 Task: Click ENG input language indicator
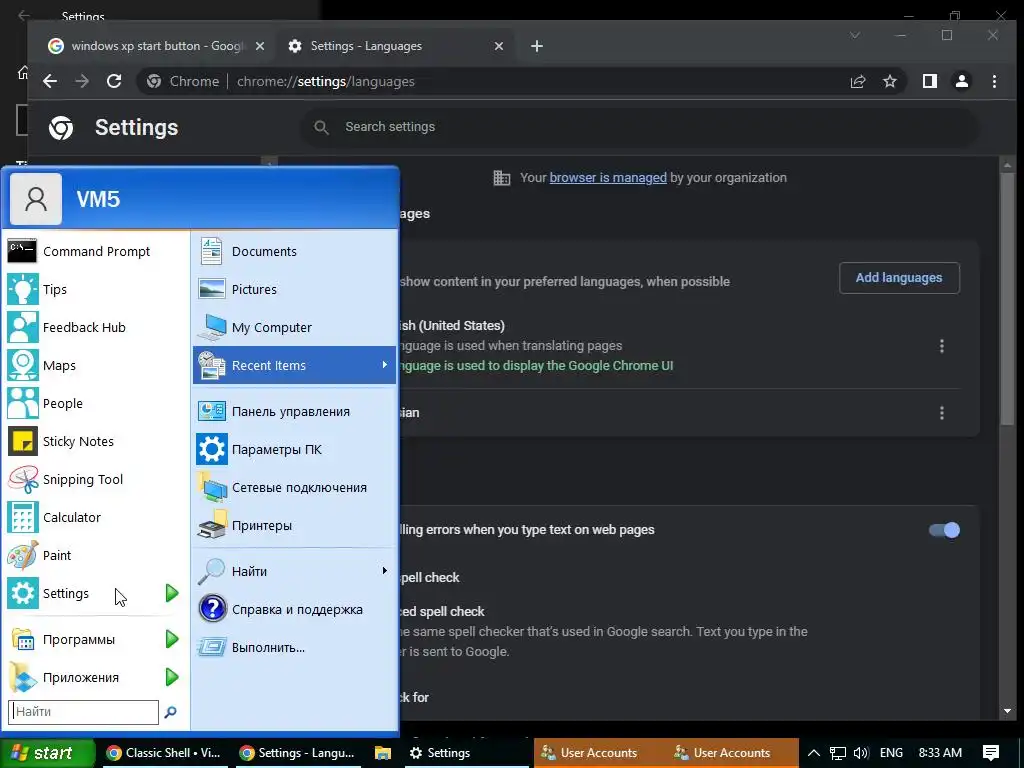pos(891,753)
